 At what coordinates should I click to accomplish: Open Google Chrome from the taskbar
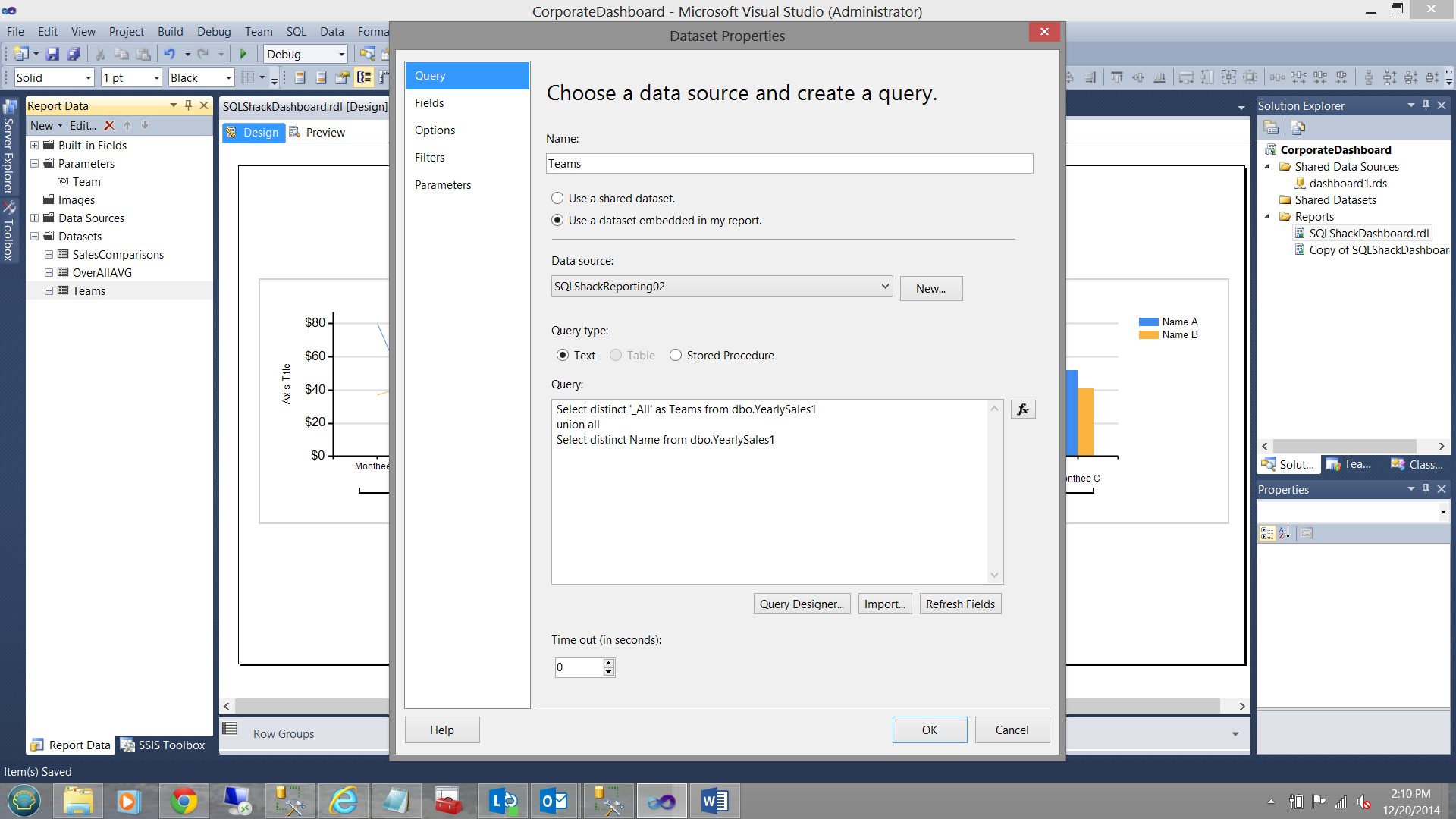(184, 801)
